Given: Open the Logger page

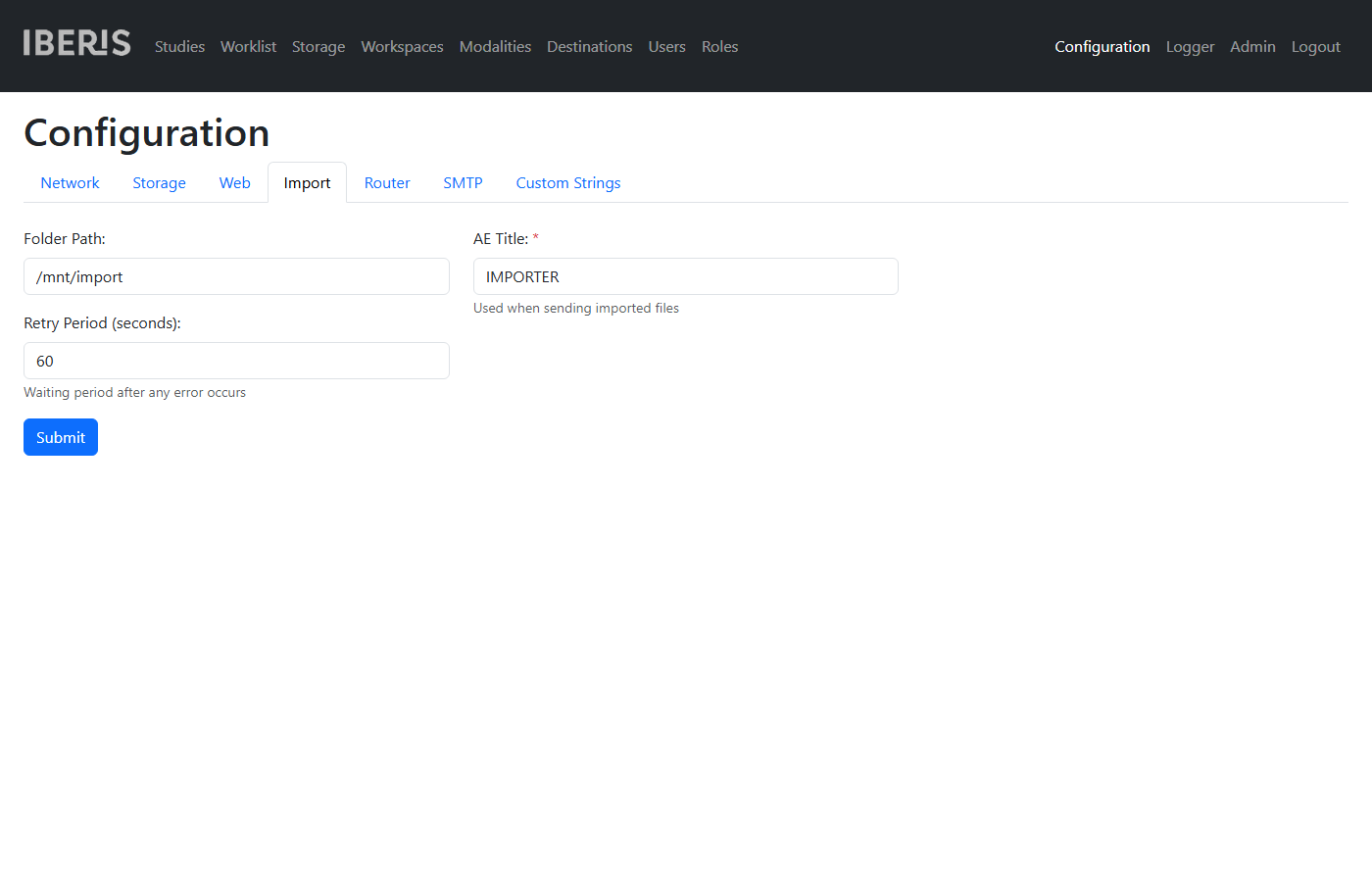Looking at the screenshot, I should (x=1190, y=46).
